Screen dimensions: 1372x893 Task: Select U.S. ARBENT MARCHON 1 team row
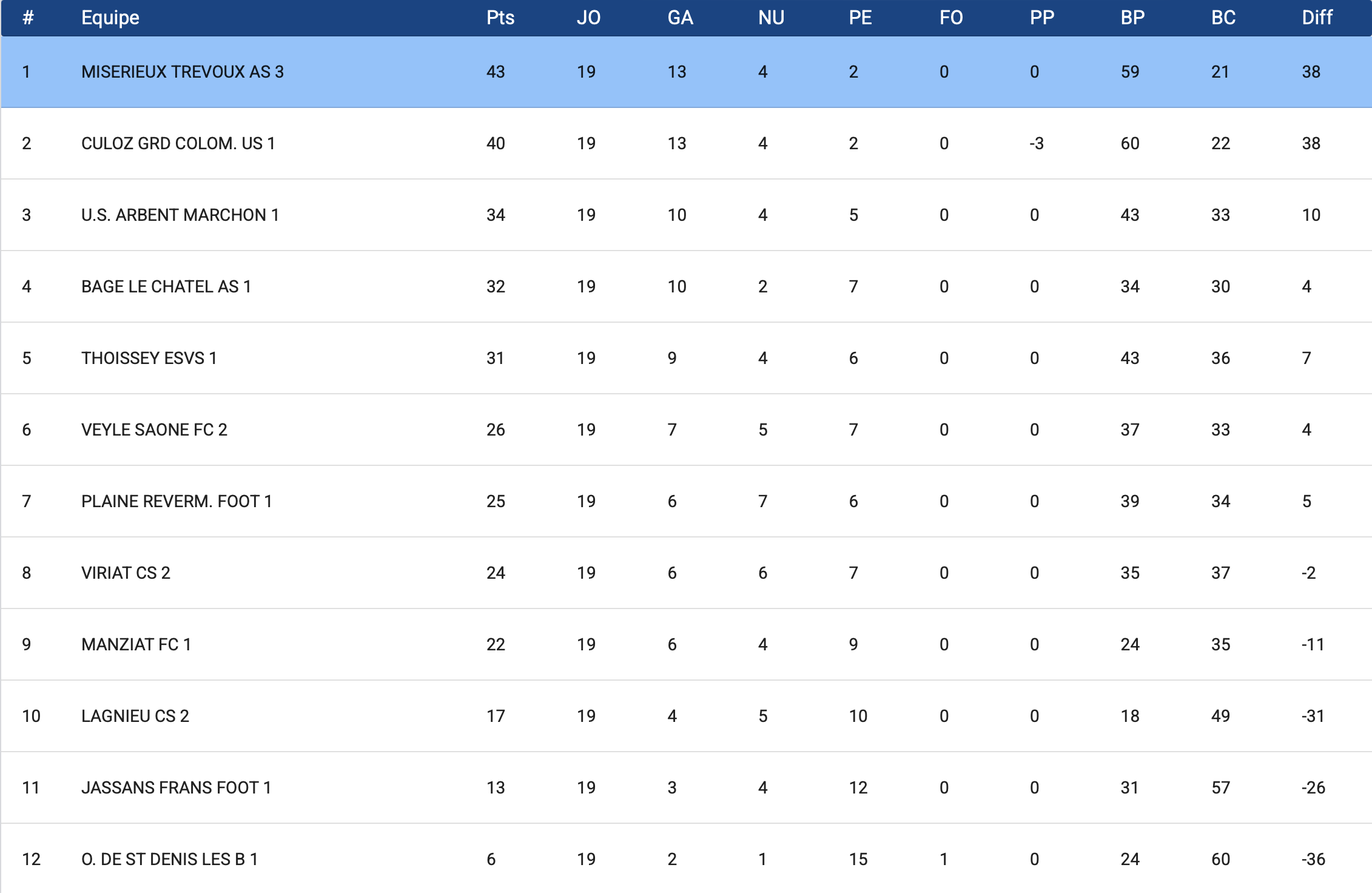pos(180,215)
